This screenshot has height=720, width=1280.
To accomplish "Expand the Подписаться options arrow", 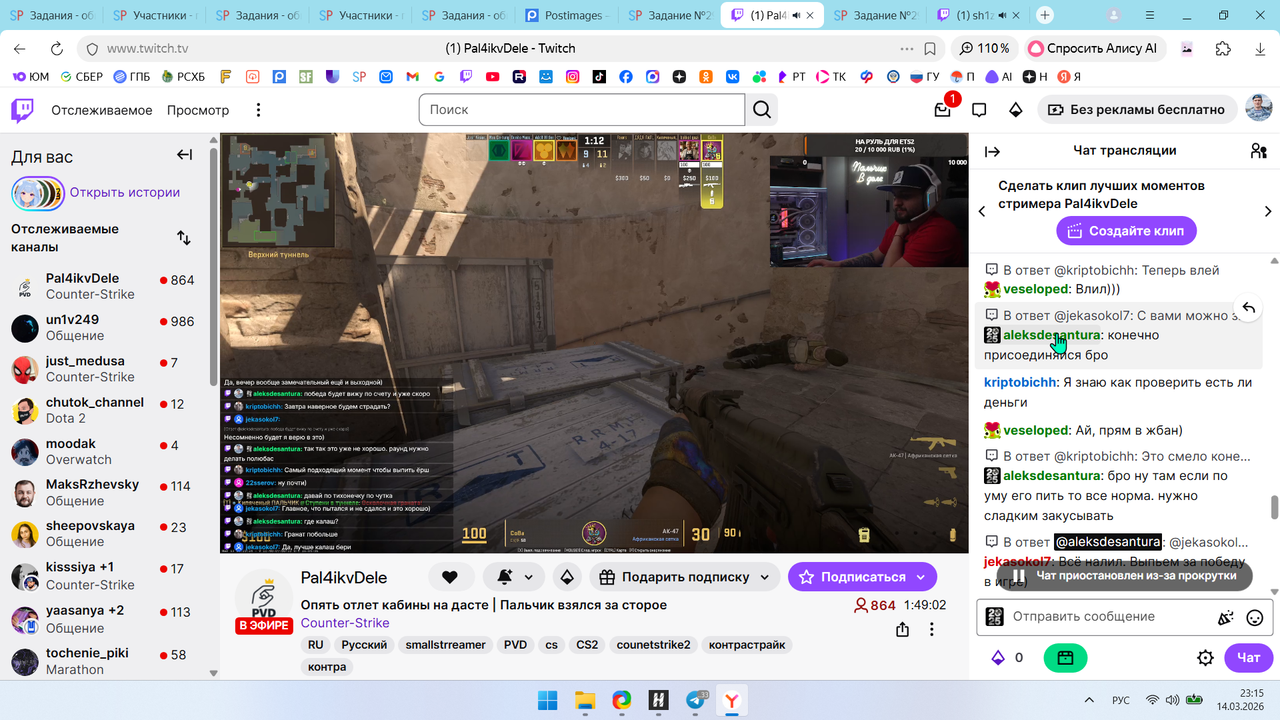I will (923, 577).
